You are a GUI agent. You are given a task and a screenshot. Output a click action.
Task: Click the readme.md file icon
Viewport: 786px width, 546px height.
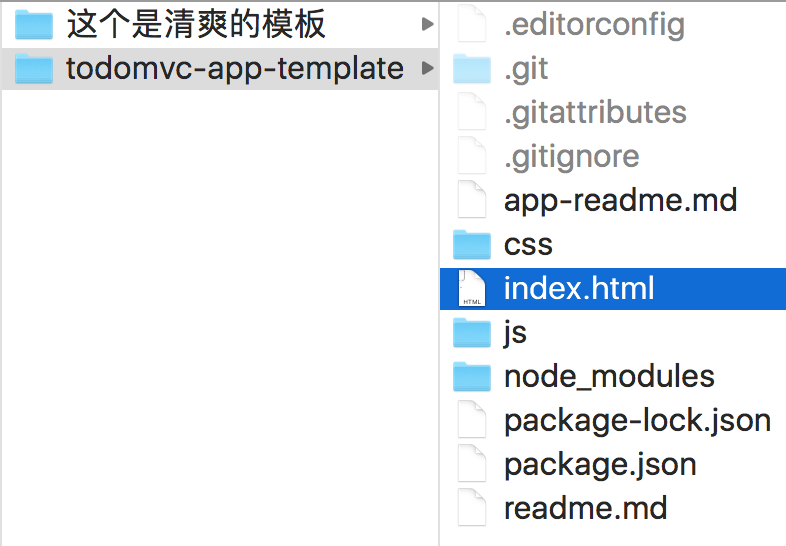pyautogui.click(x=472, y=507)
